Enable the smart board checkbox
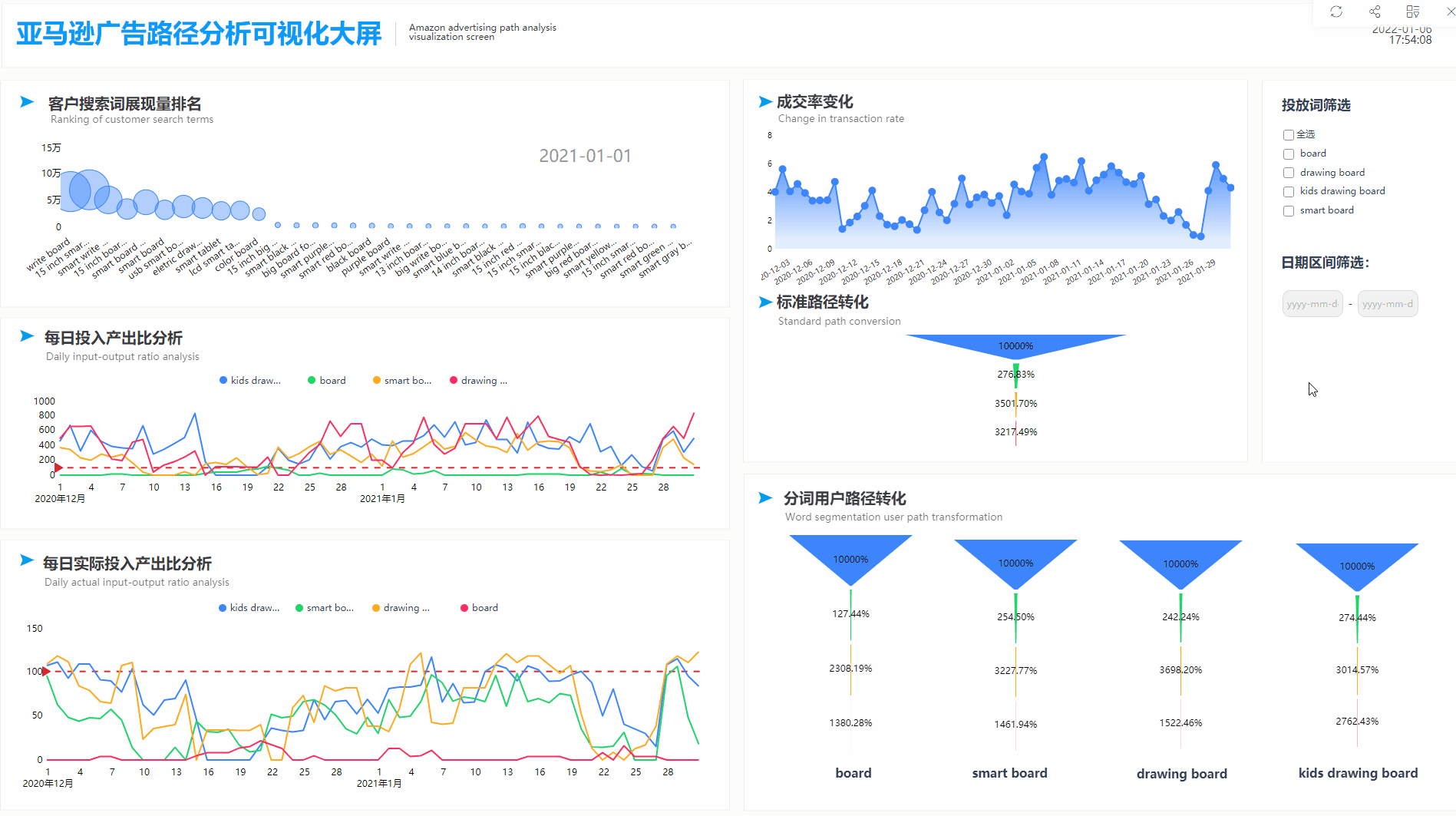This screenshot has width=1456, height=816. point(1288,210)
